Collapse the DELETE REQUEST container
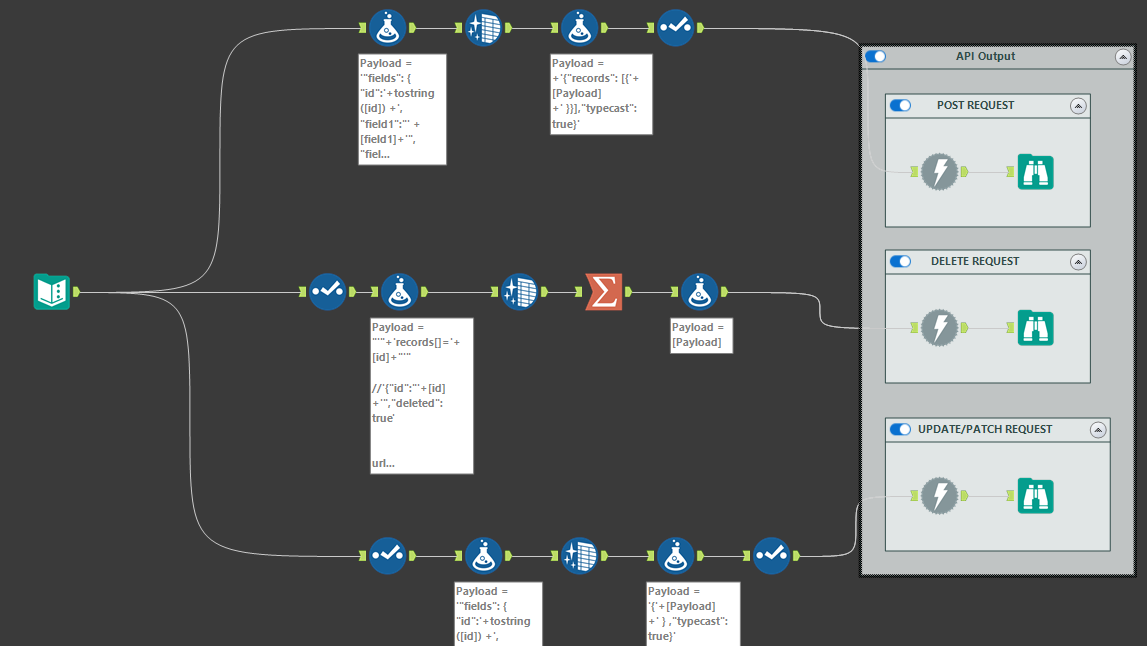 click(1077, 261)
